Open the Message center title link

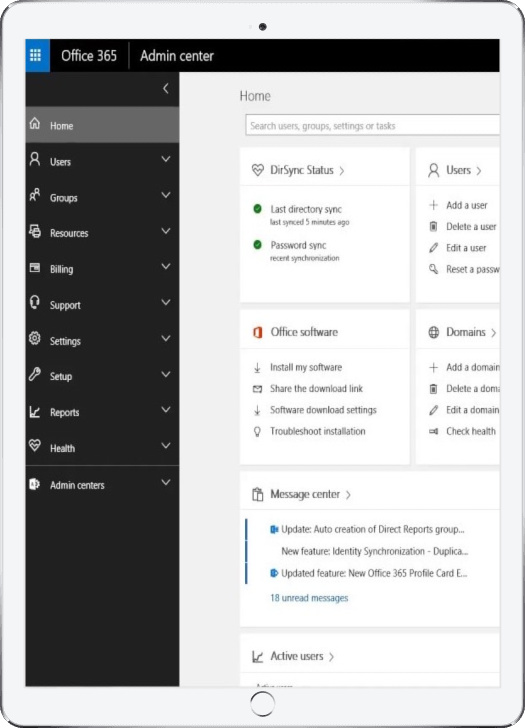pyautogui.click(x=305, y=494)
